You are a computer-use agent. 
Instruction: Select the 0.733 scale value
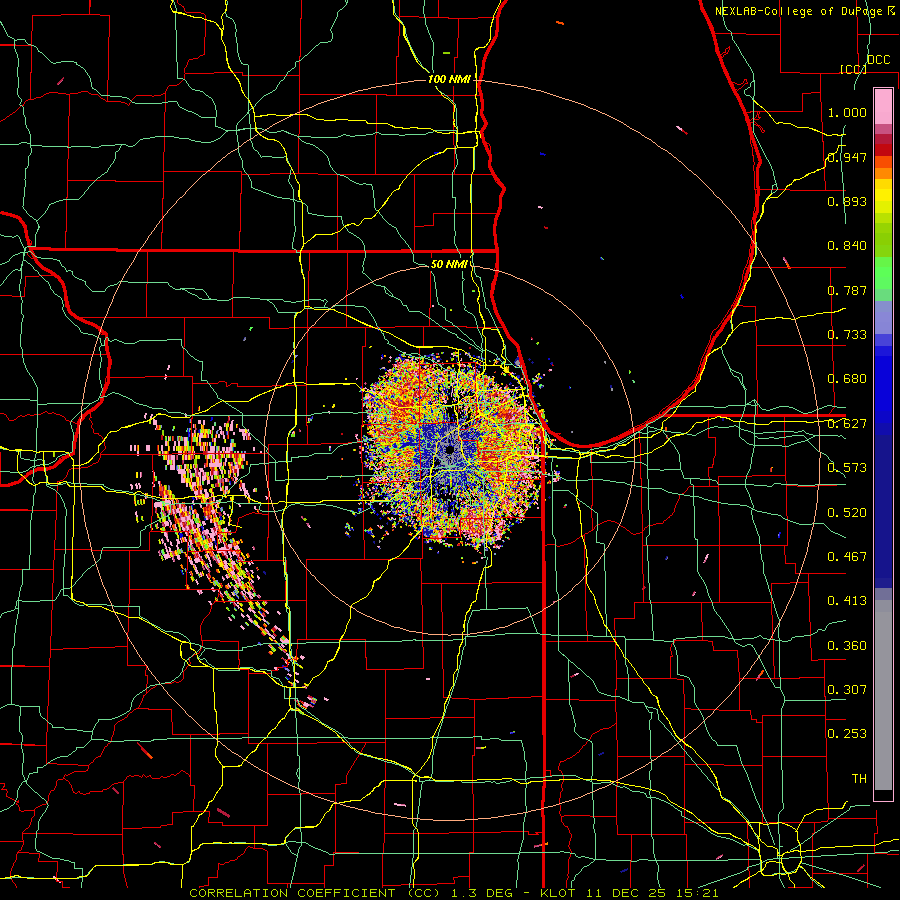847,335
